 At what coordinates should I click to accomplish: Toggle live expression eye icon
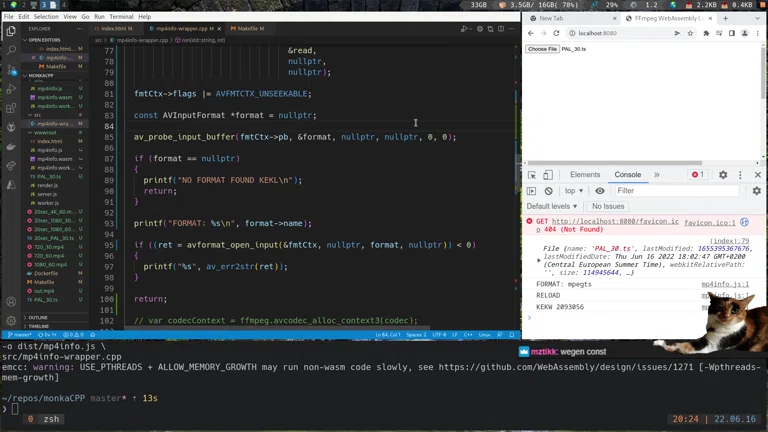coord(600,191)
